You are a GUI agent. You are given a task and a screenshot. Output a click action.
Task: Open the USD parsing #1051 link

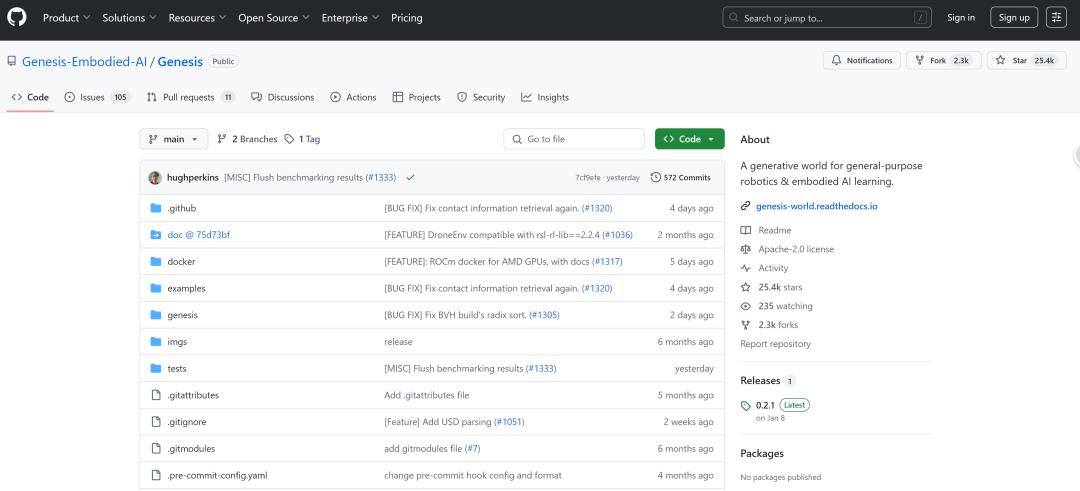point(510,421)
